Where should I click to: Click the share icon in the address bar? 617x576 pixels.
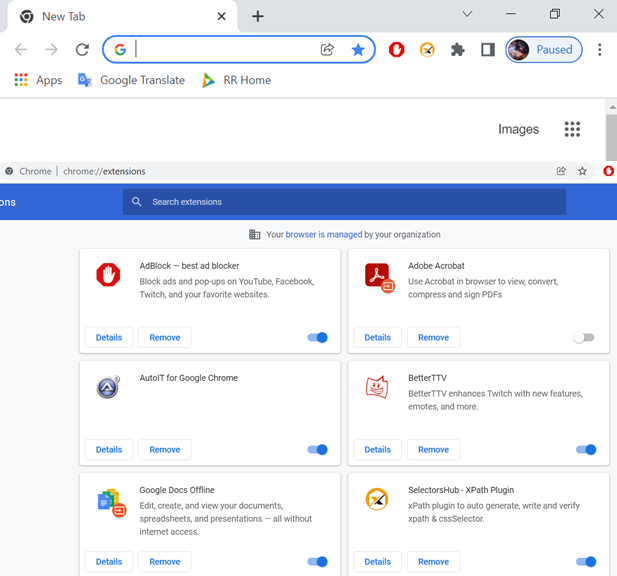(327, 50)
